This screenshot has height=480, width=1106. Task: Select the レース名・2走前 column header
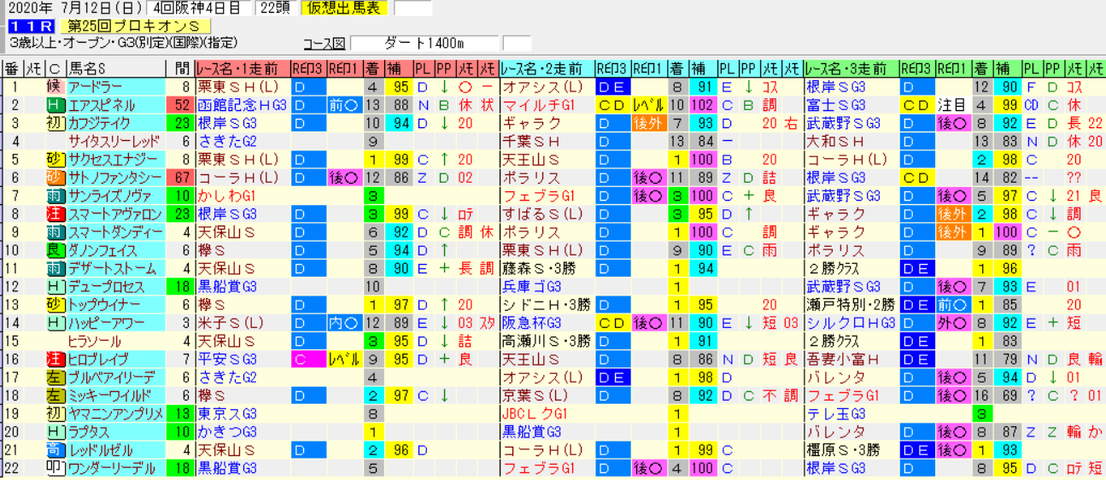point(547,68)
